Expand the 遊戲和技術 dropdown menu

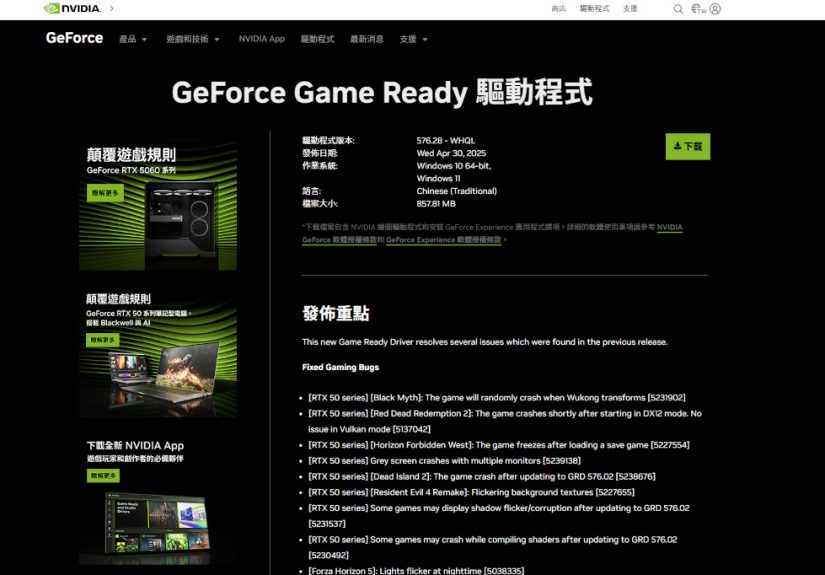click(x=193, y=39)
